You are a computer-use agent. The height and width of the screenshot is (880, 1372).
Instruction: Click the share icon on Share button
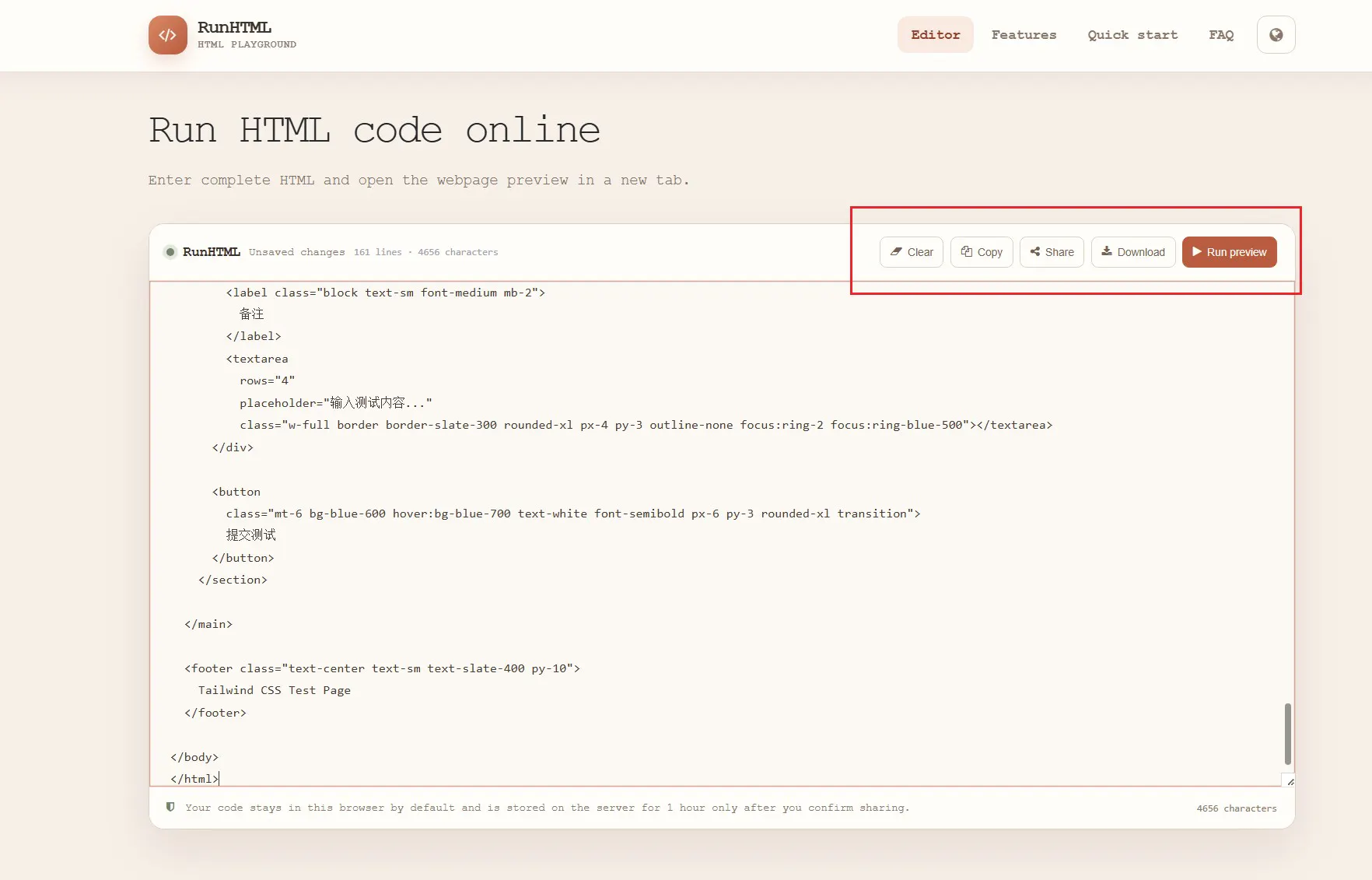(x=1035, y=251)
